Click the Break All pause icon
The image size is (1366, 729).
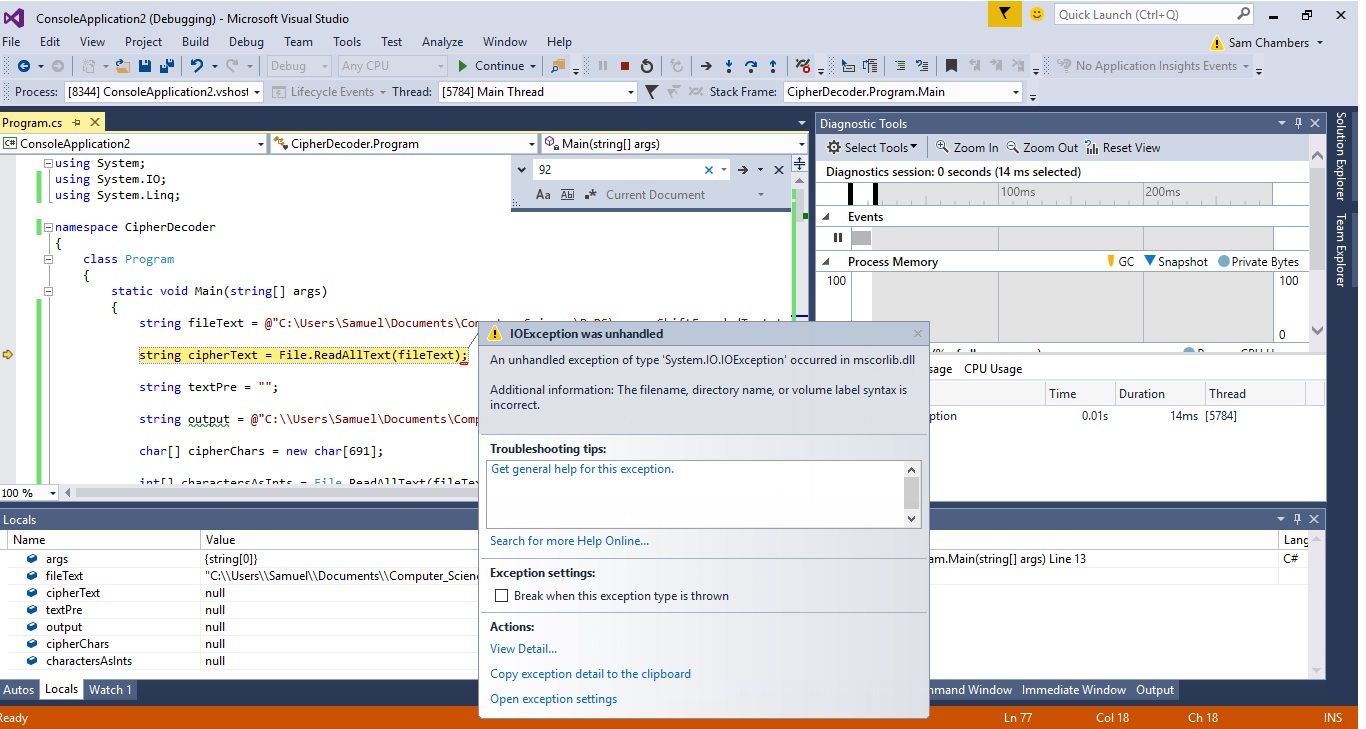coord(603,66)
